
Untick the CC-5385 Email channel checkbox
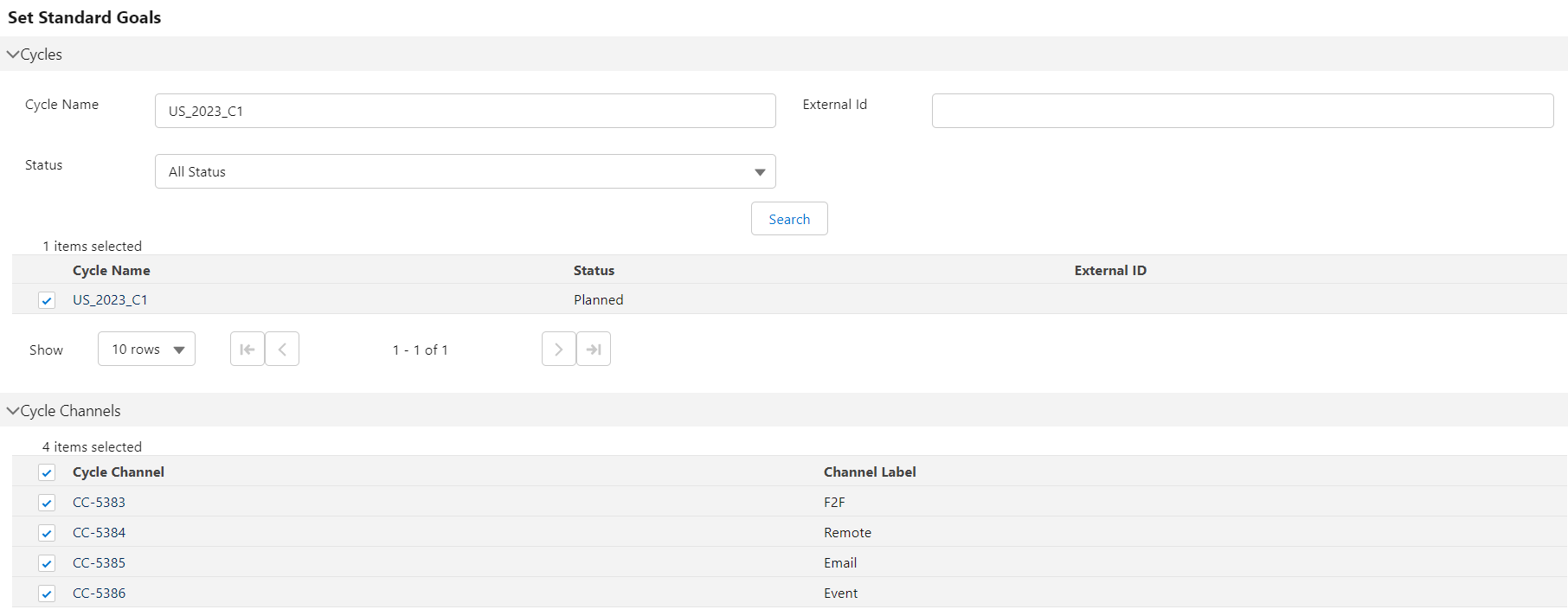[47, 563]
